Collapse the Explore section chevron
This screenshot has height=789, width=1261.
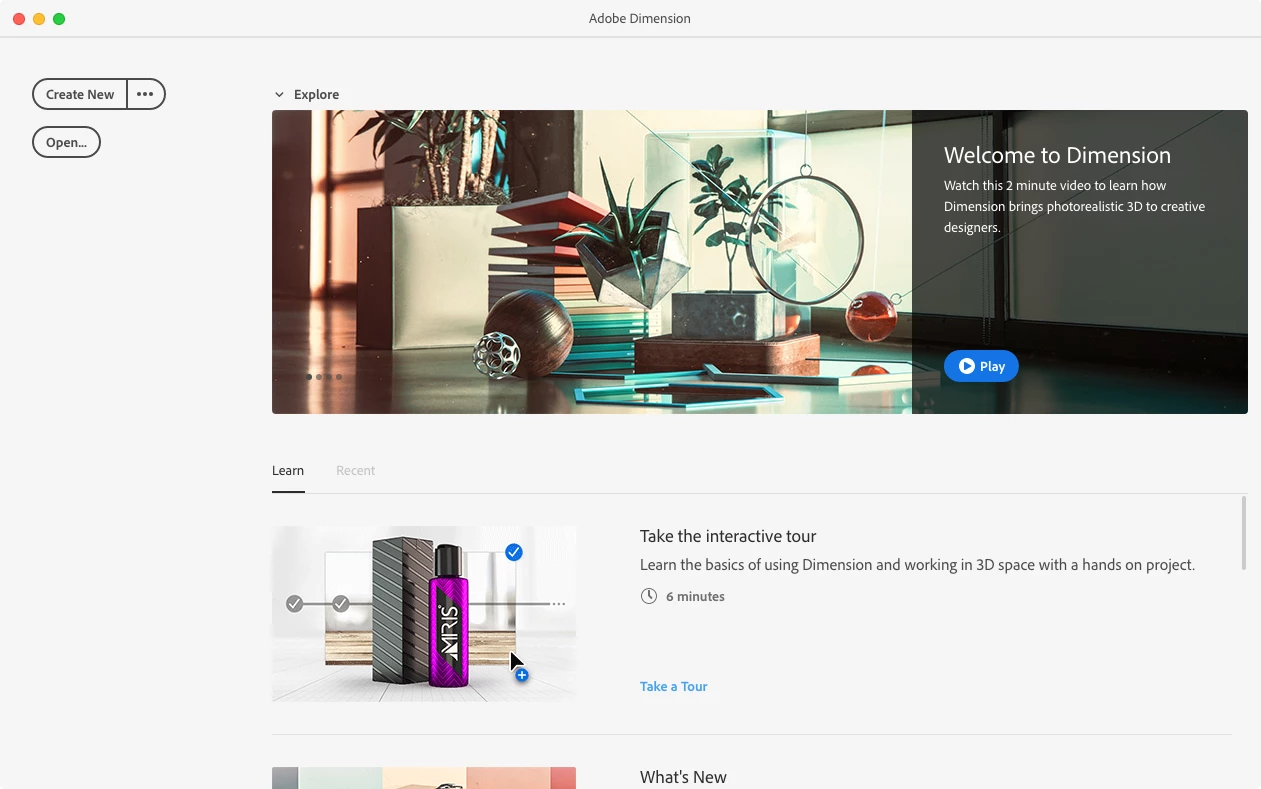tap(279, 95)
